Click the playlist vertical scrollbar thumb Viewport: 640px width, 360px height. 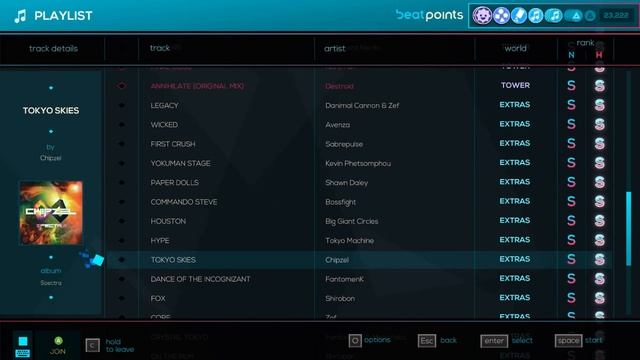coord(629,229)
